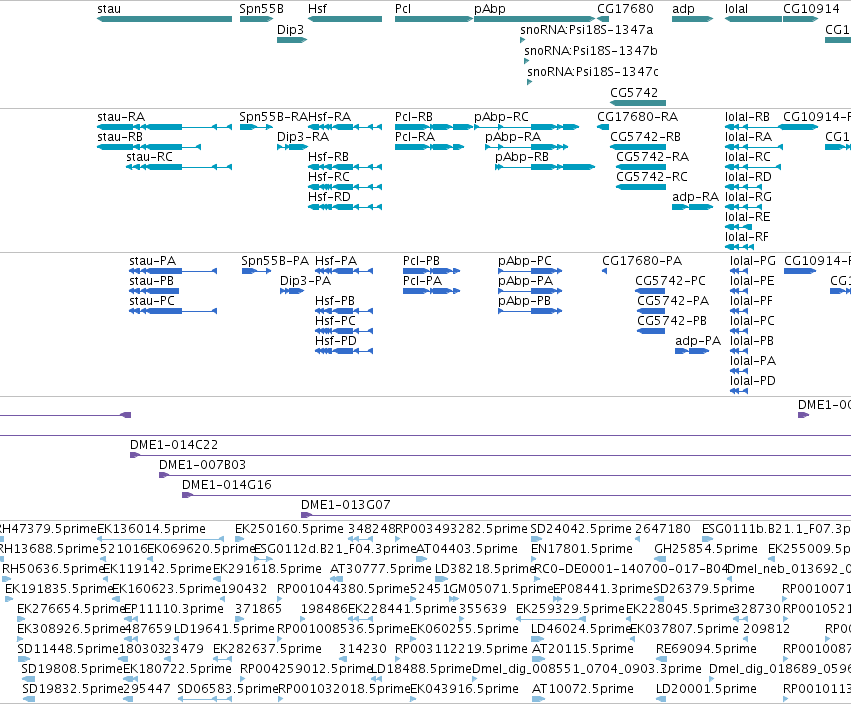Select the Hsf-RC transcript label
The image size is (851, 704).
pyautogui.click(x=329, y=177)
